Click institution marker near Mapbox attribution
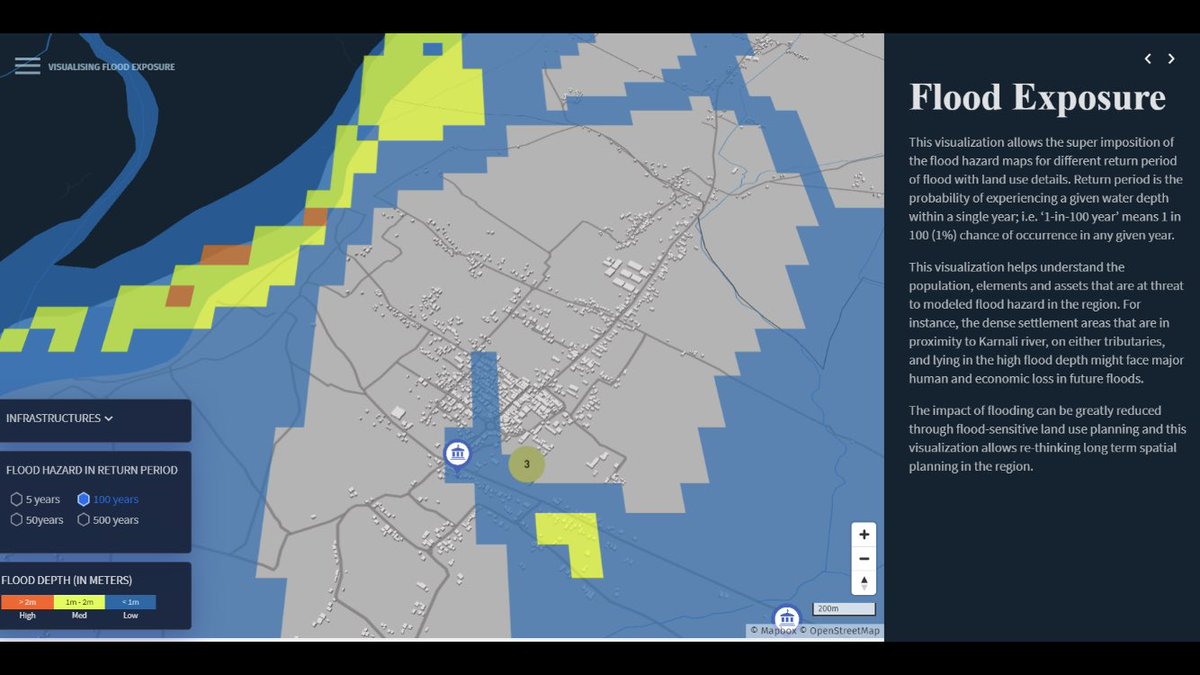 (787, 618)
